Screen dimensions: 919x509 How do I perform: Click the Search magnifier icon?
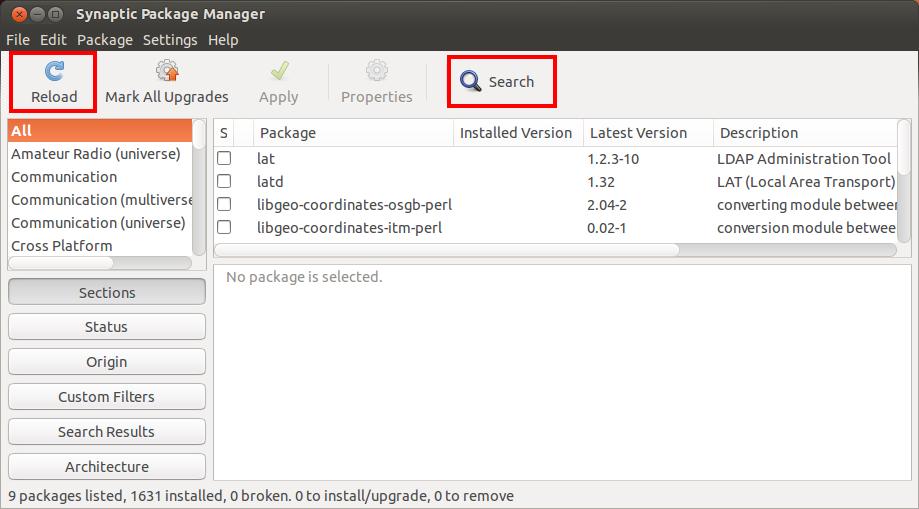470,82
